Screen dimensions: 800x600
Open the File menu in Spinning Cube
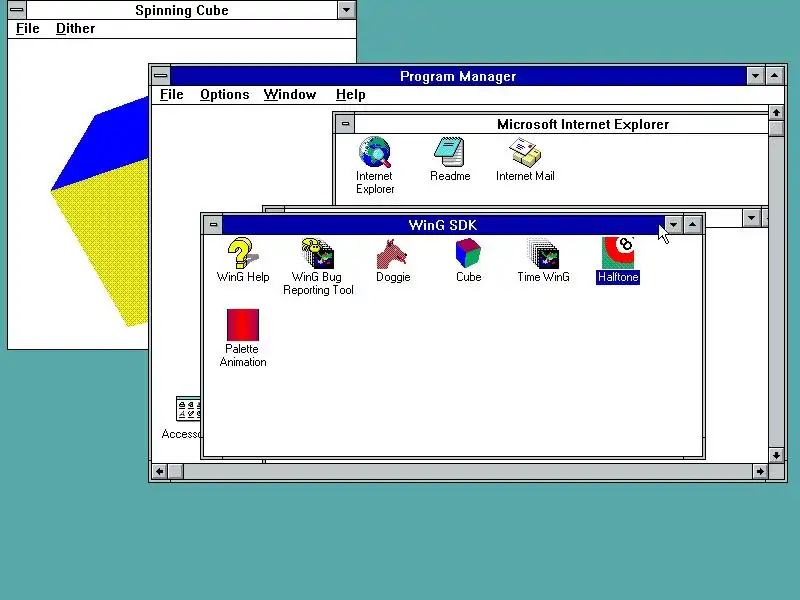[28, 29]
